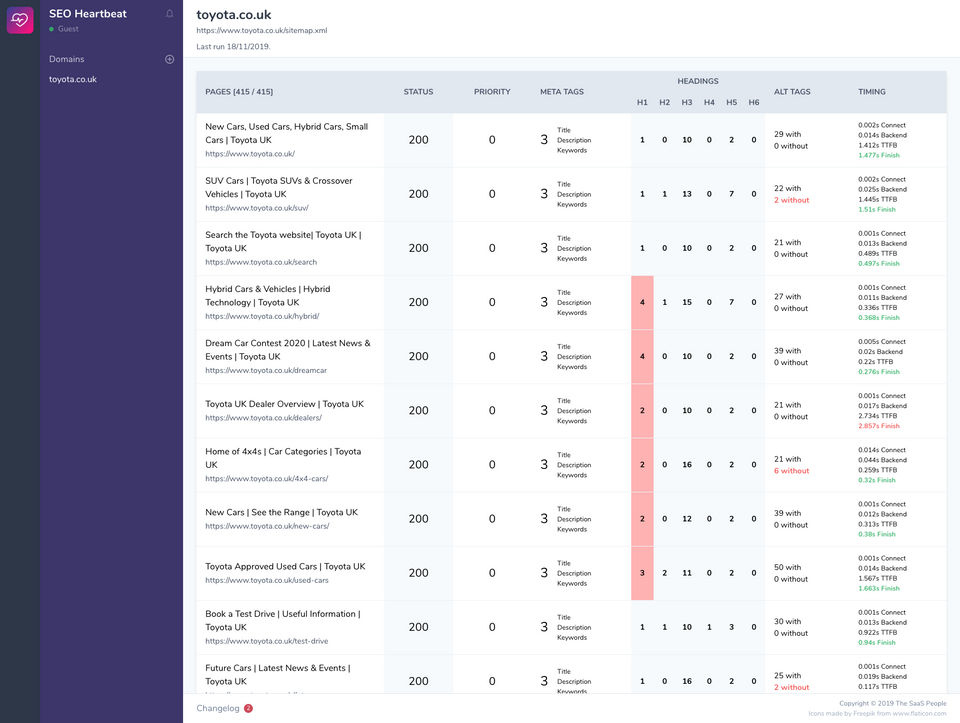Open the toyota.co.uk/dealers/ URL link
This screenshot has width=960, height=723.
tap(263, 418)
